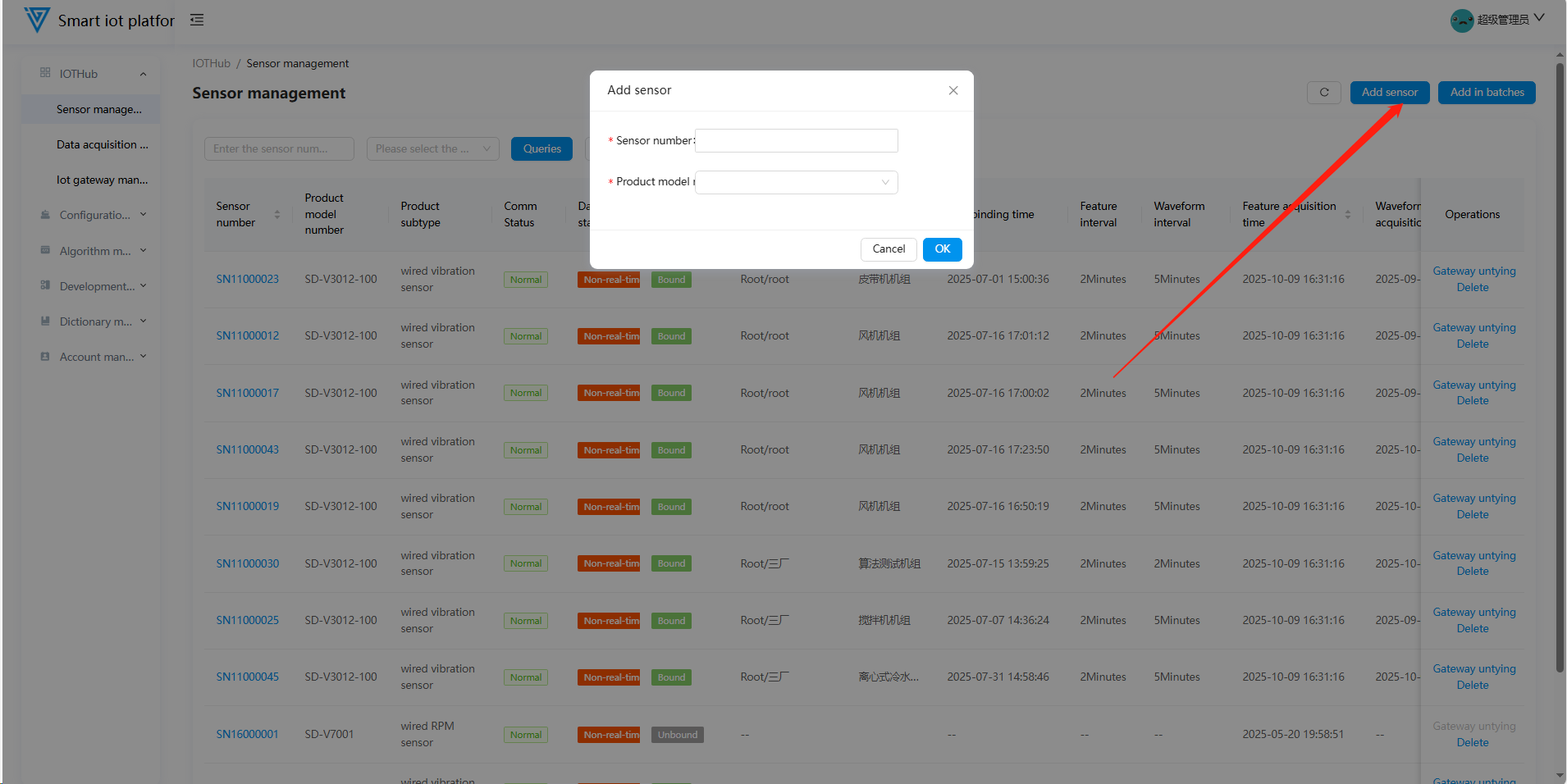Click the Smart iot platform logo icon

pyautogui.click(x=37, y=20)
